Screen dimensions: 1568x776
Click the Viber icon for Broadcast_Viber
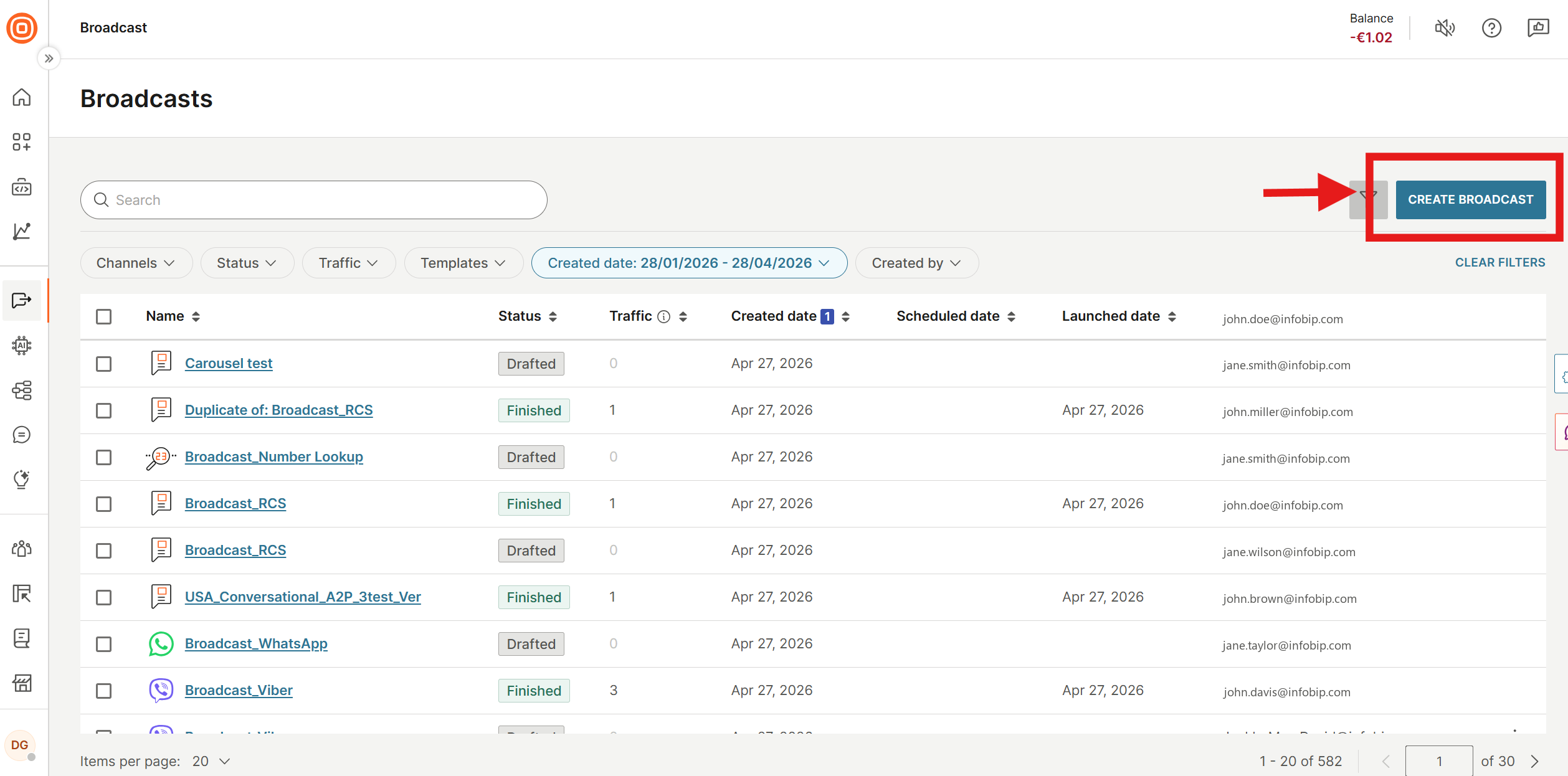[x=161, y=691]
